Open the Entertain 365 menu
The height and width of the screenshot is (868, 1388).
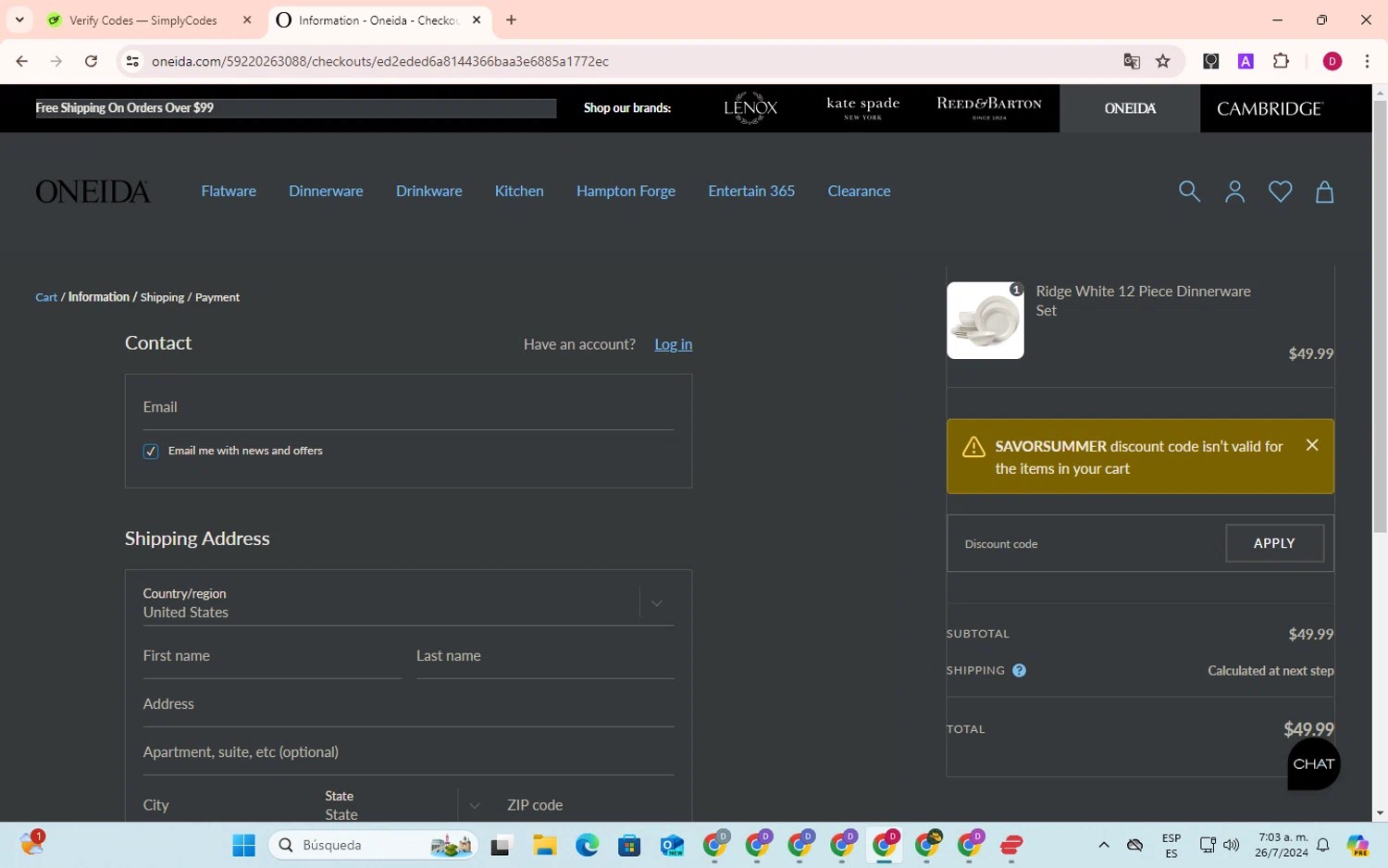[x=751, y=192]
